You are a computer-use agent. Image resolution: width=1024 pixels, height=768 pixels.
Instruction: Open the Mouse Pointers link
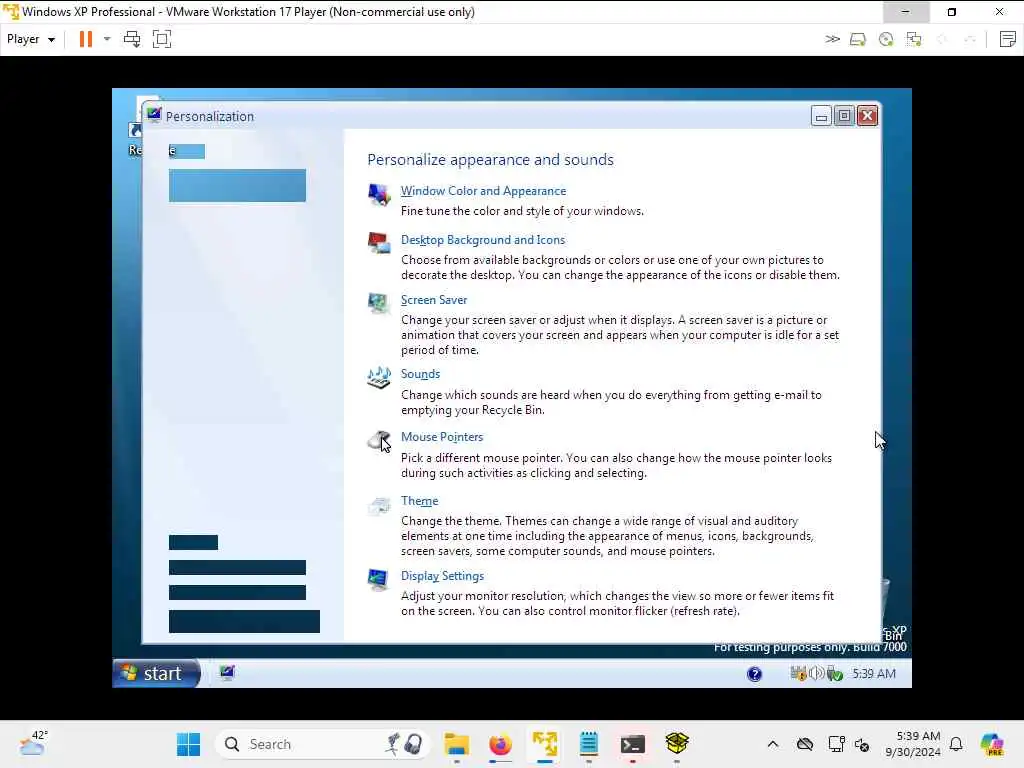click(441, 437)
